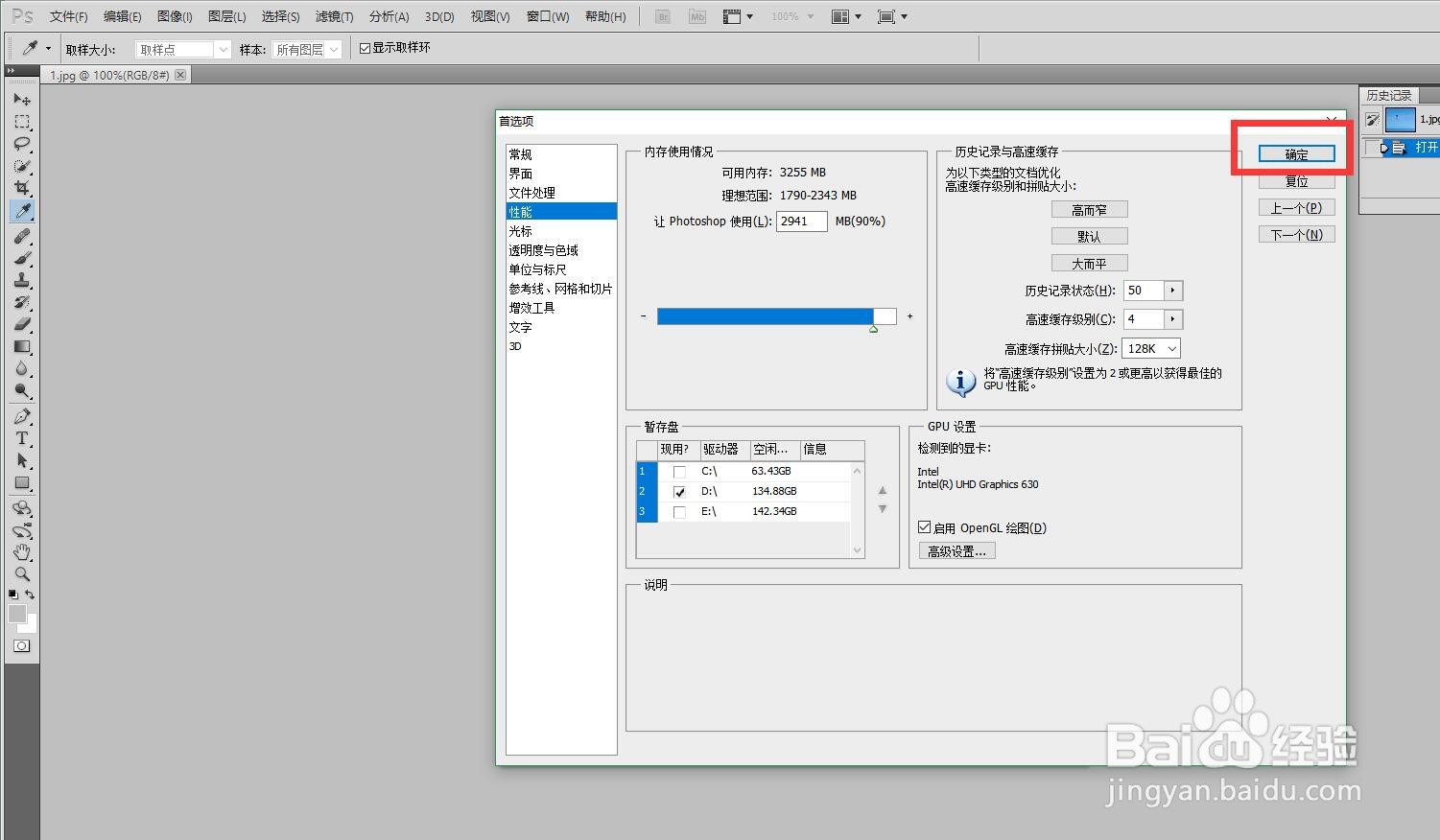Select the Dodge tool
Screen dimensions: 1440x840
point(22,390)
